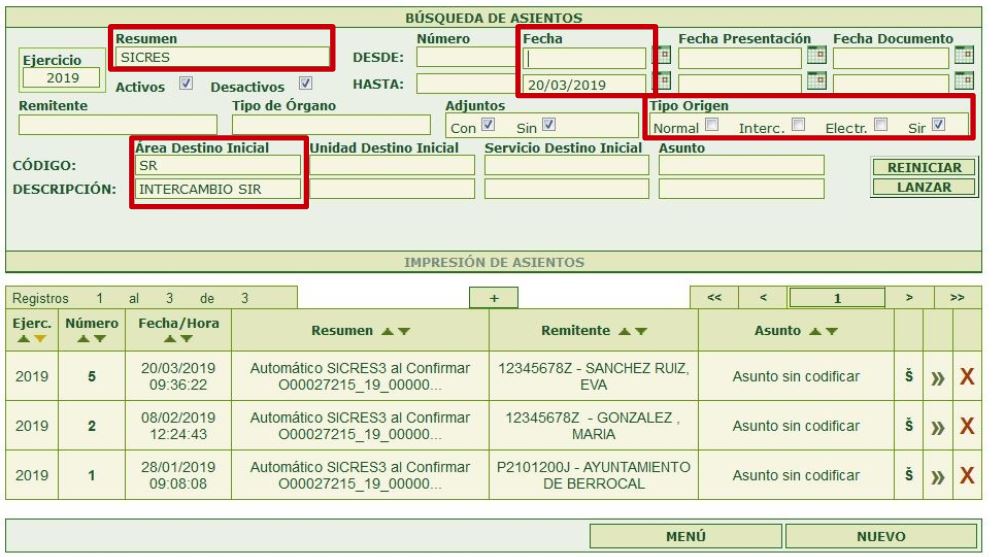
Task: Click the plus button above results table
Action: pyautogui.click(x=494, y=298)
